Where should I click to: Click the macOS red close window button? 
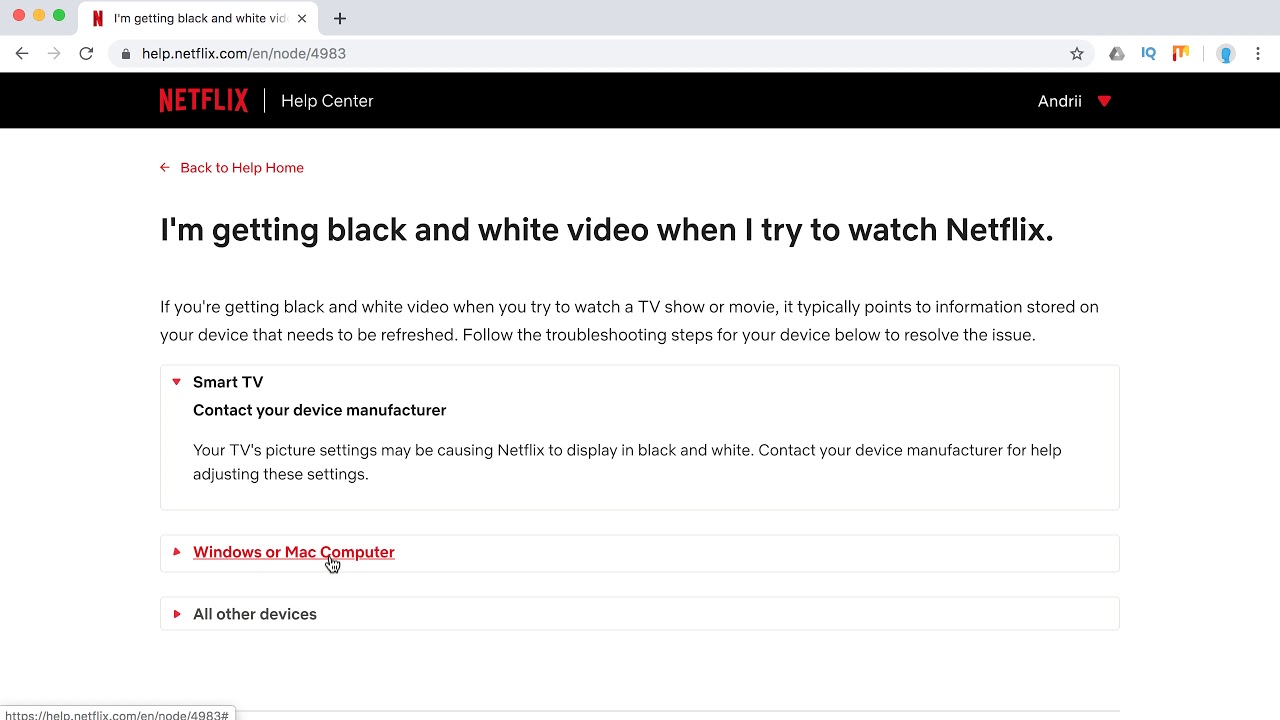pos(19,15)
